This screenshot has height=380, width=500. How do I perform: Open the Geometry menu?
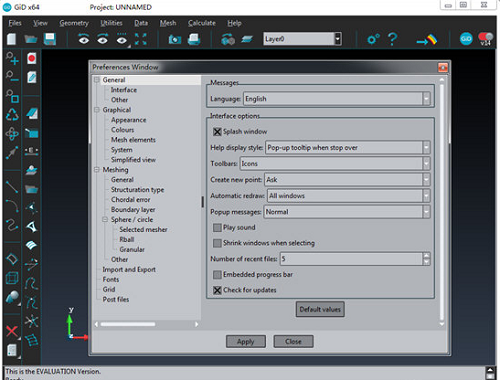tap(74, 23)
